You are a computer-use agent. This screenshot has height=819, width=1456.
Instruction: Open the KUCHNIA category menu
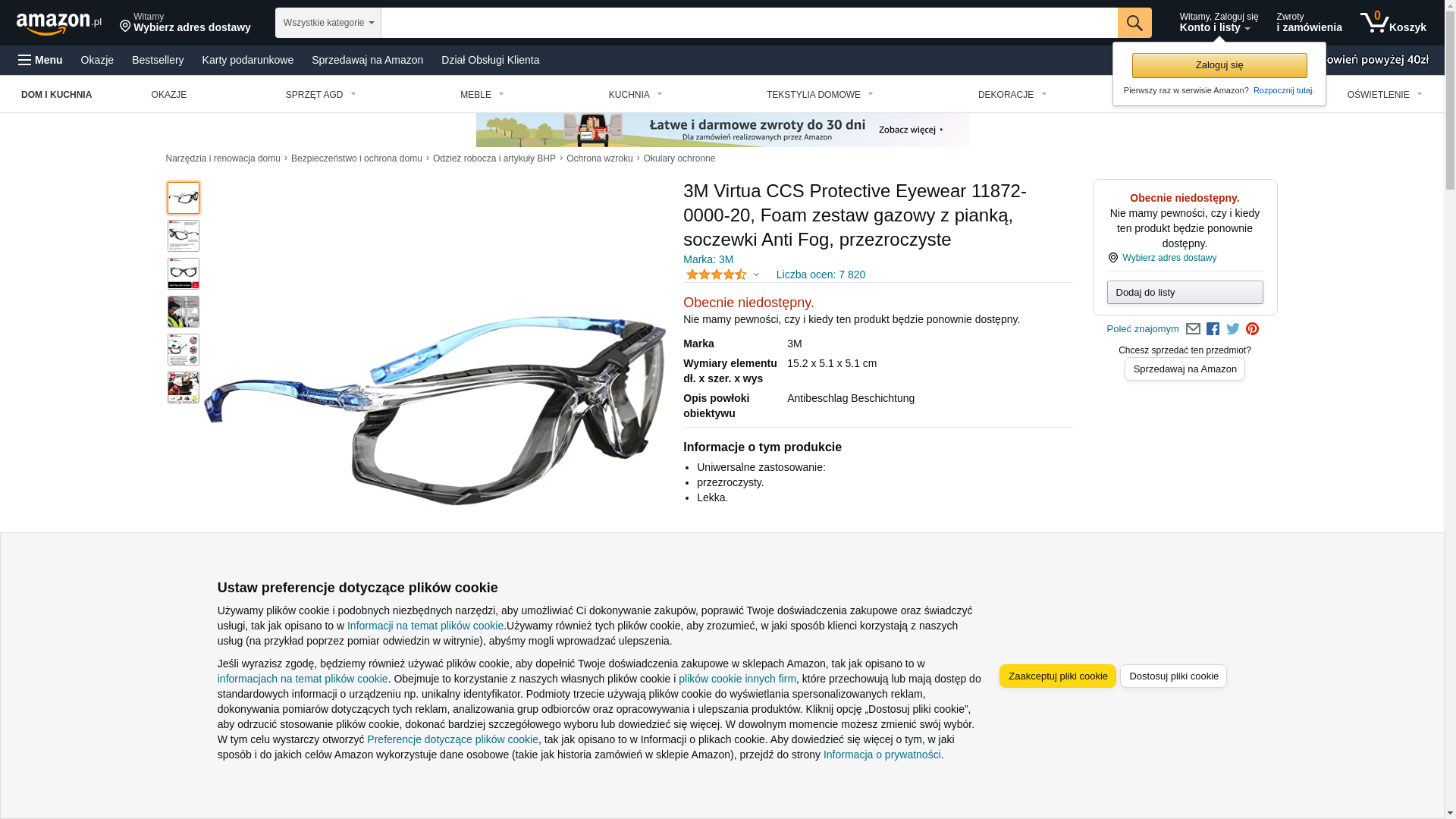click(x=635, y=95)
